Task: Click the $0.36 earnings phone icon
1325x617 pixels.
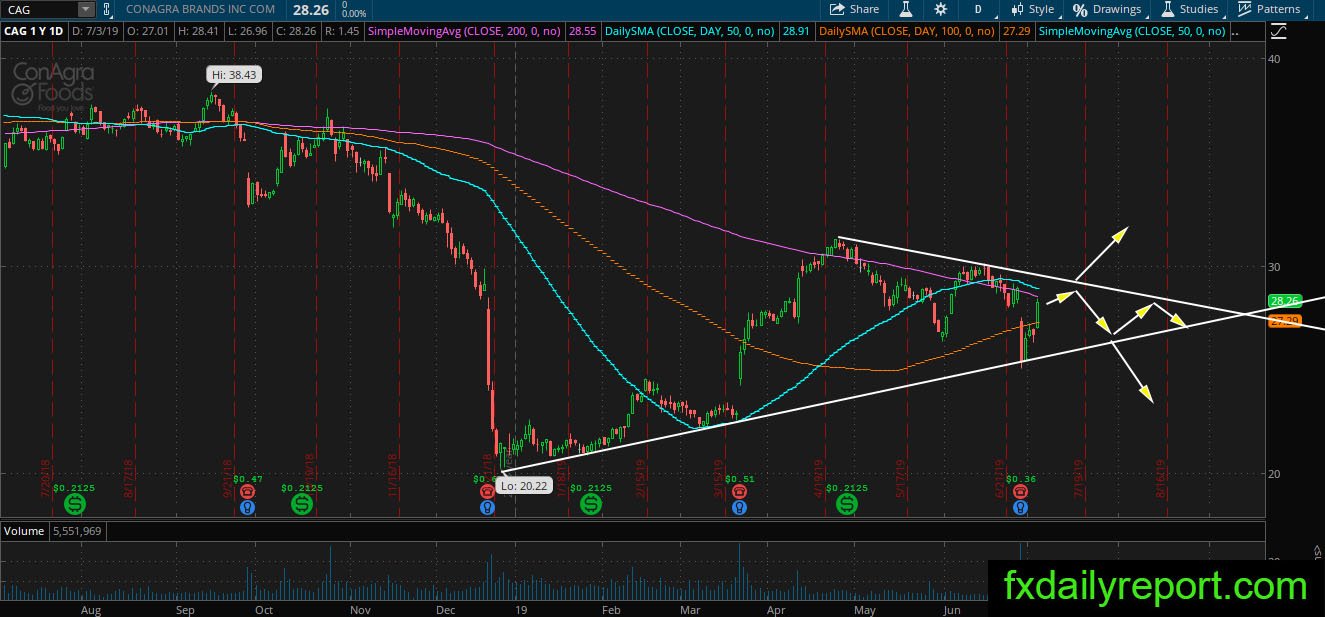Action: 1021,492
